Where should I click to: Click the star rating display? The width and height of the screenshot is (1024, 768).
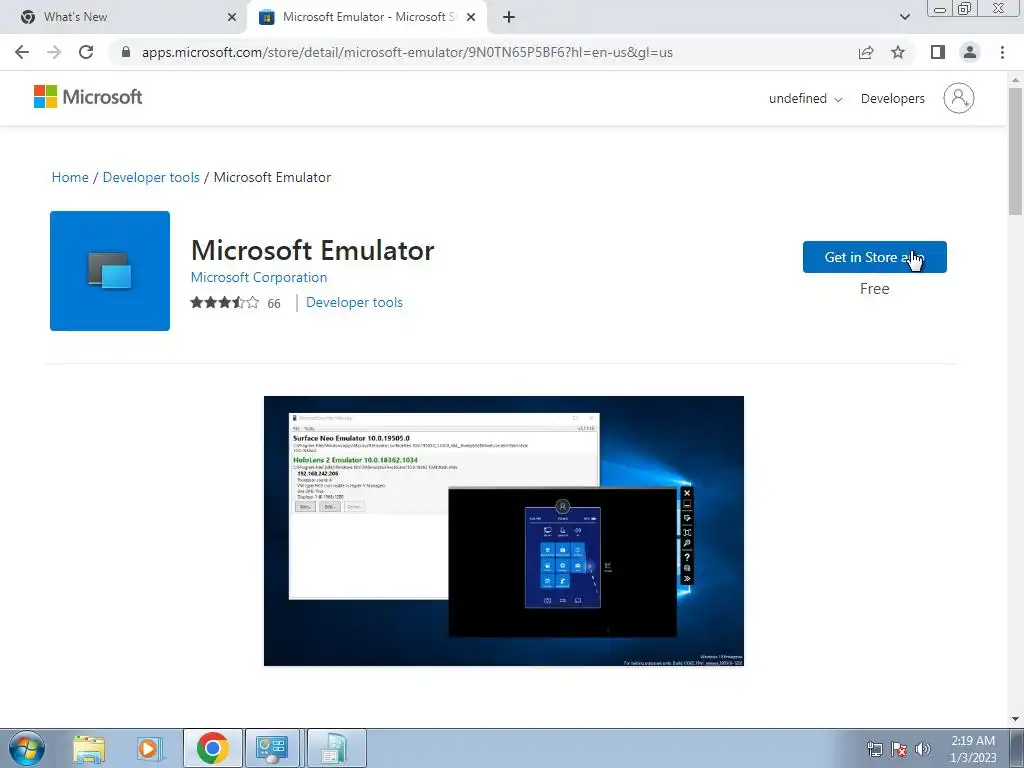point(225,302)
